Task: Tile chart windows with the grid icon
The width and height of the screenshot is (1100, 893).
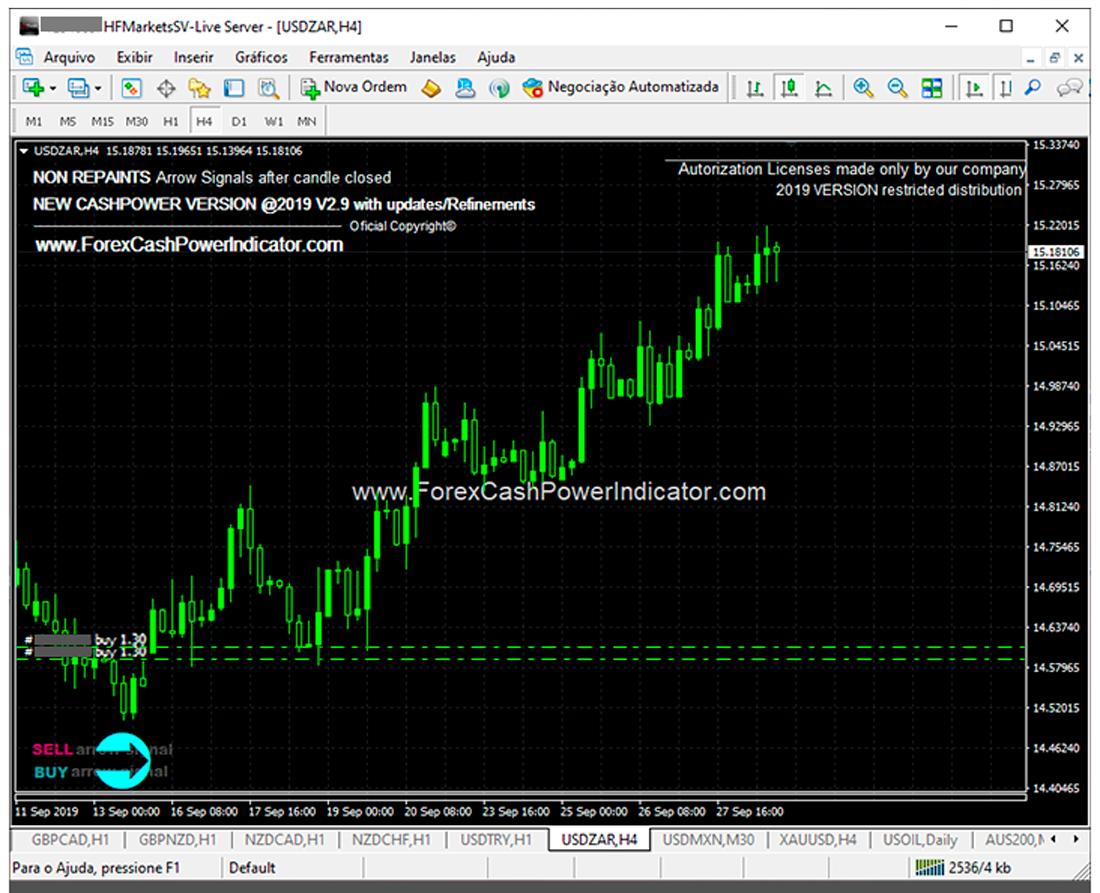Action: 932,88
